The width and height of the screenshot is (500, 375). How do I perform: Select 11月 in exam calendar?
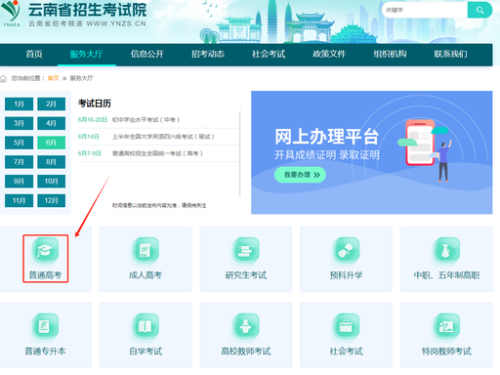19,201
